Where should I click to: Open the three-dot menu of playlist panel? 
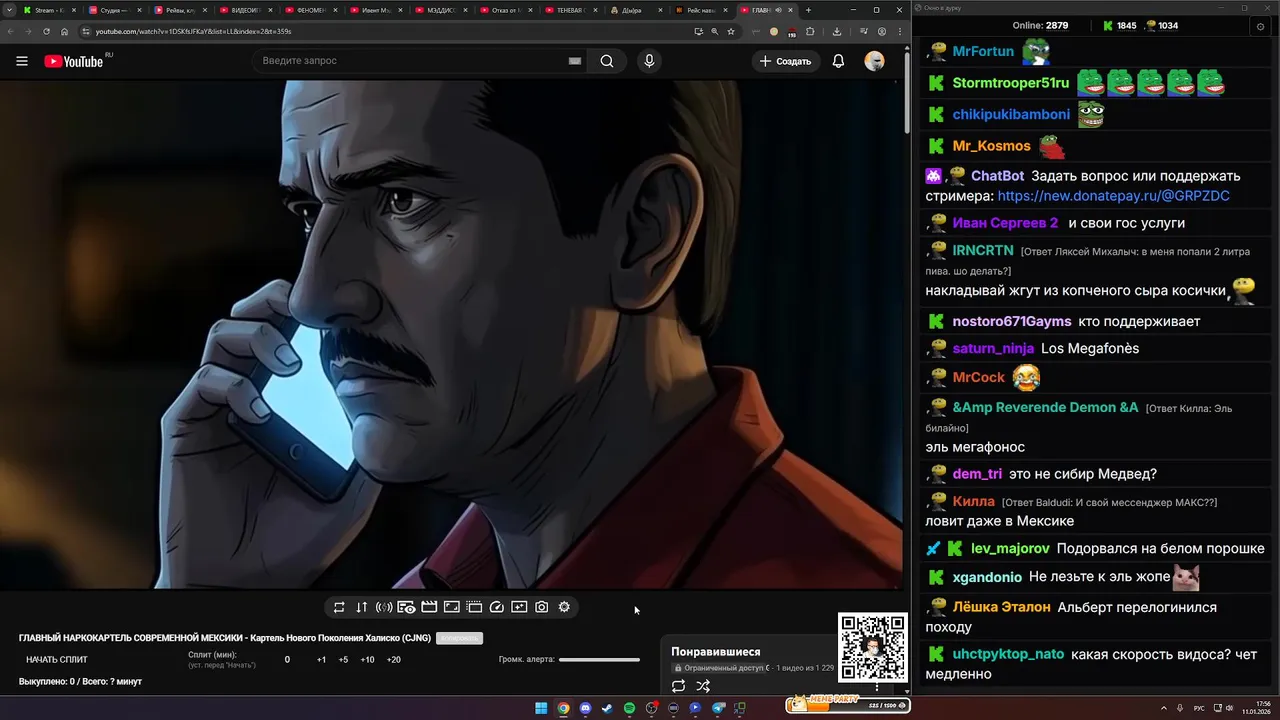(877, 687)
